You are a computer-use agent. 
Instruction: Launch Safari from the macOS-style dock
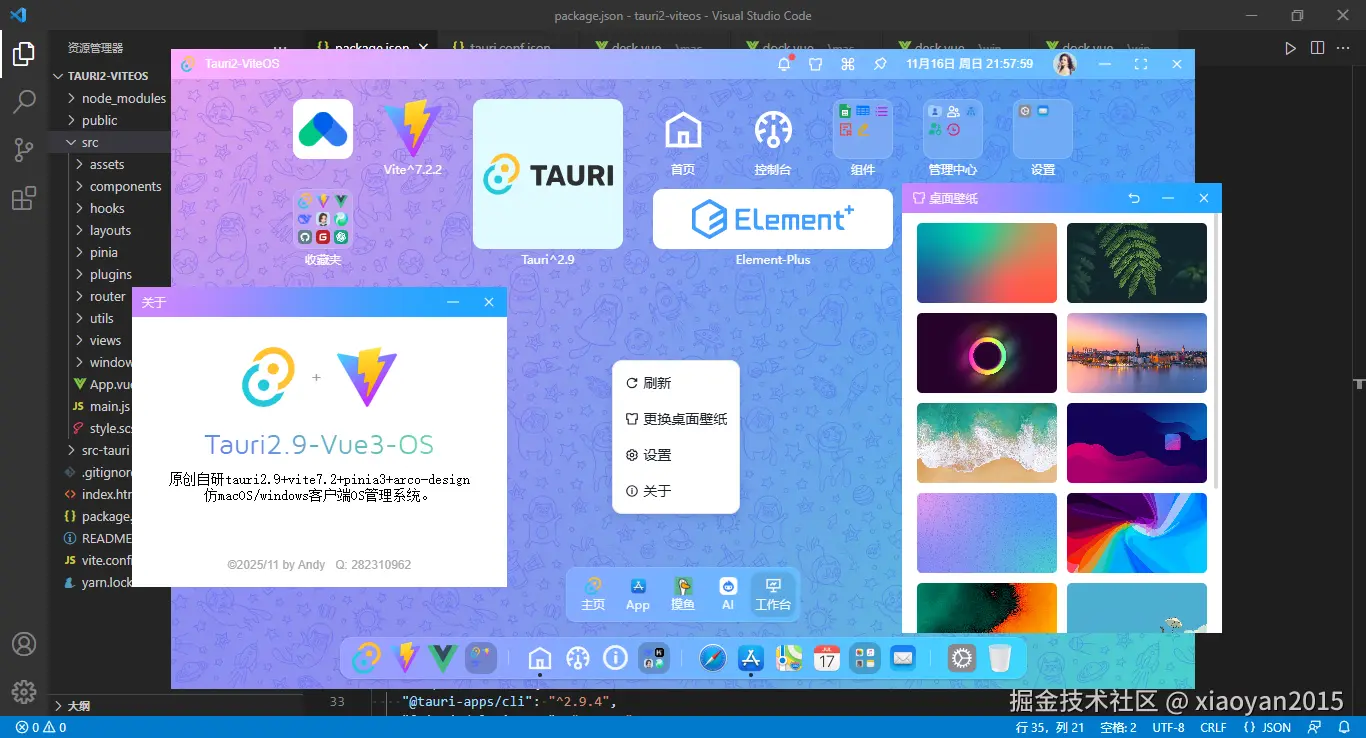click(x=712, y=658)
